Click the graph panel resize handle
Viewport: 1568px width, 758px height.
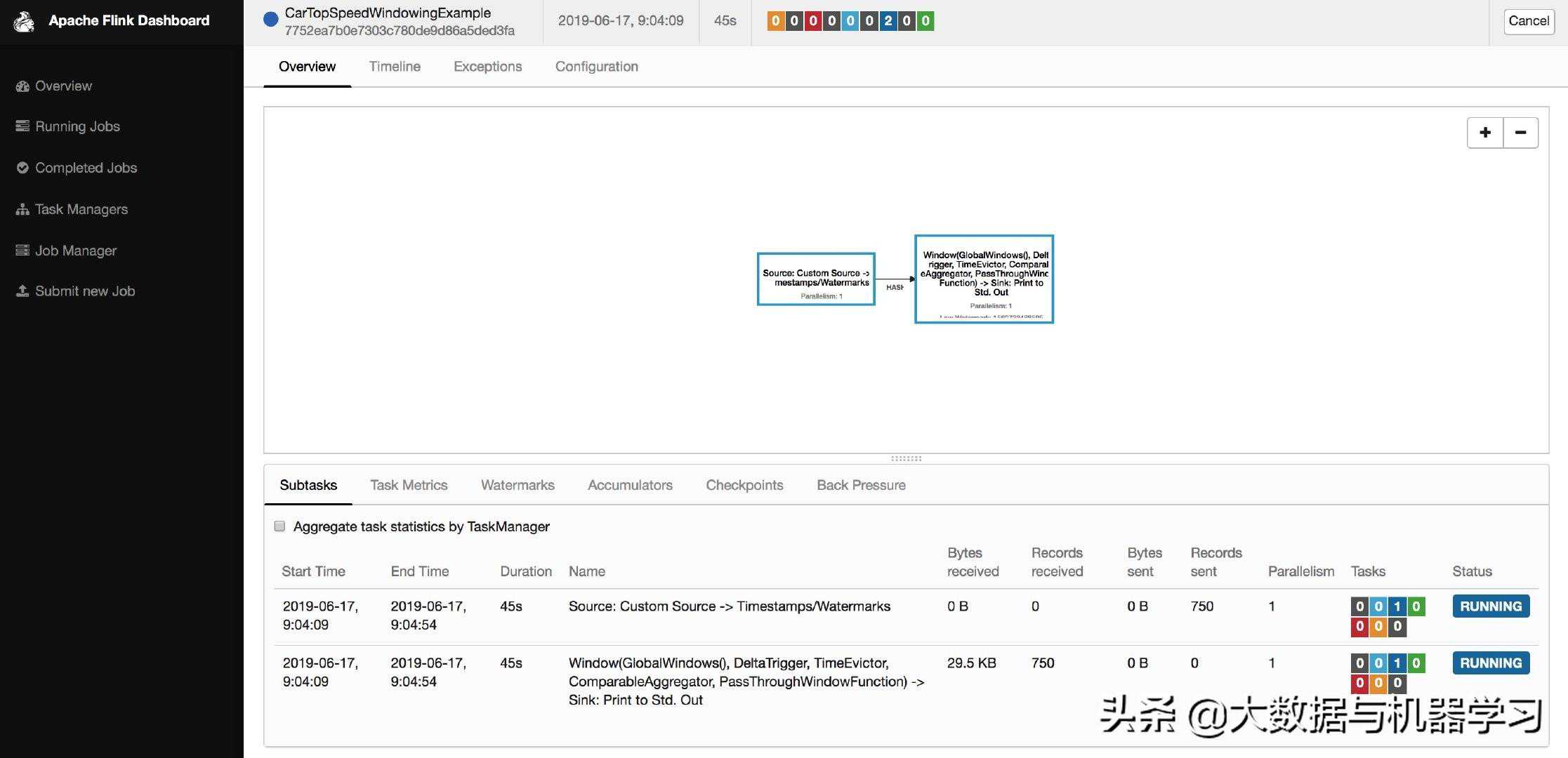point(906,458)
